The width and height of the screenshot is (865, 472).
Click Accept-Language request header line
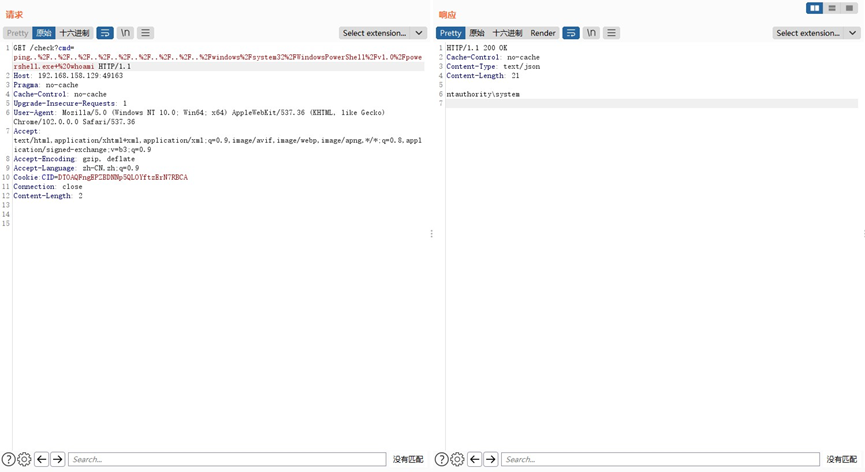coord(76,168)
